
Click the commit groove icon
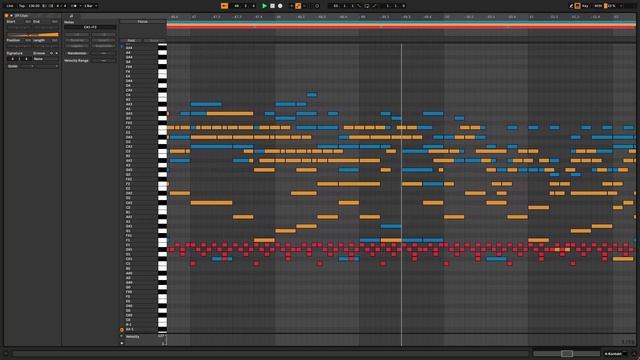pos(56,53)
